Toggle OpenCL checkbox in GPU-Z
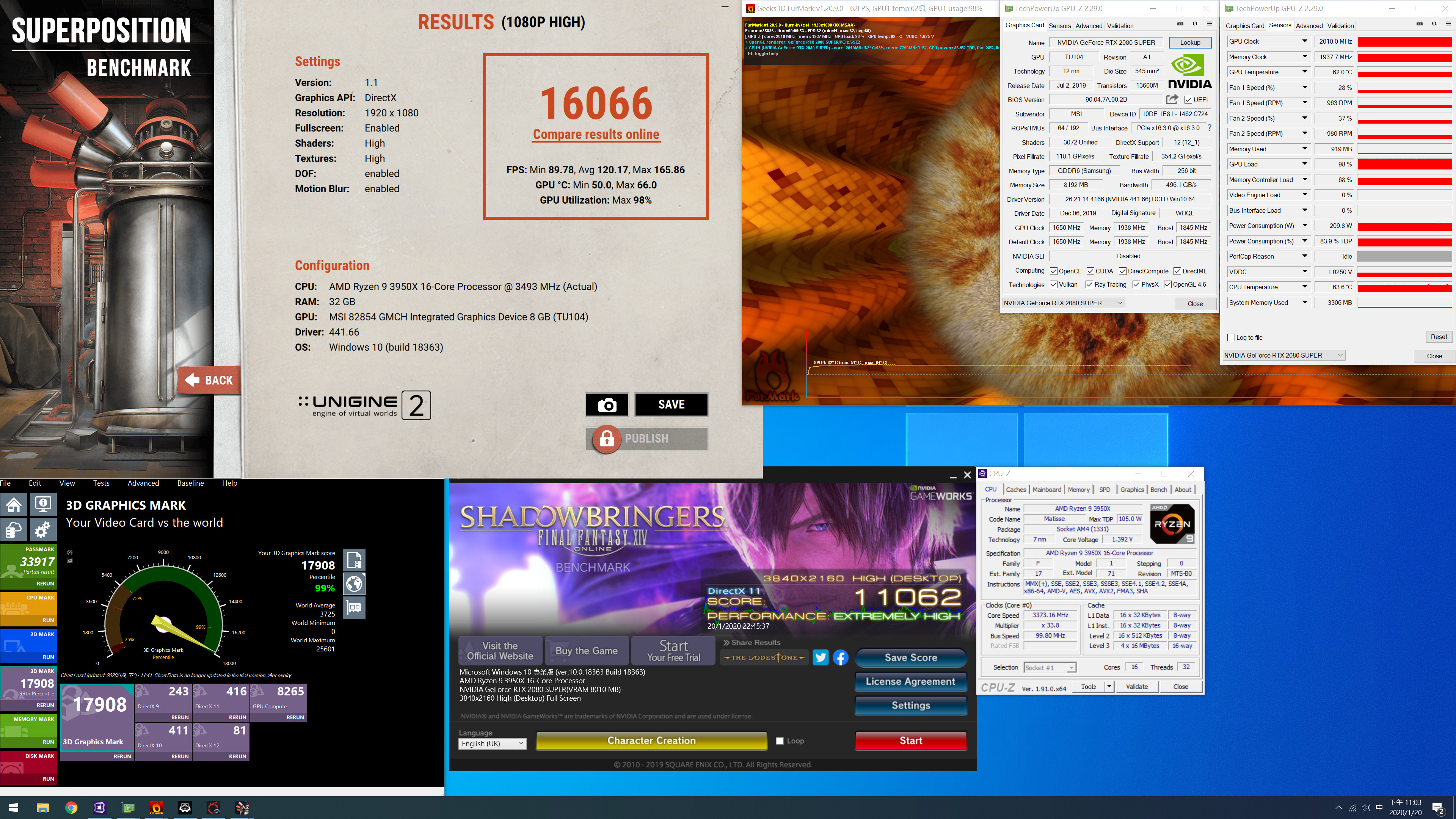The height and width of the screenshot is (819, 1456). click(1054, 271)
